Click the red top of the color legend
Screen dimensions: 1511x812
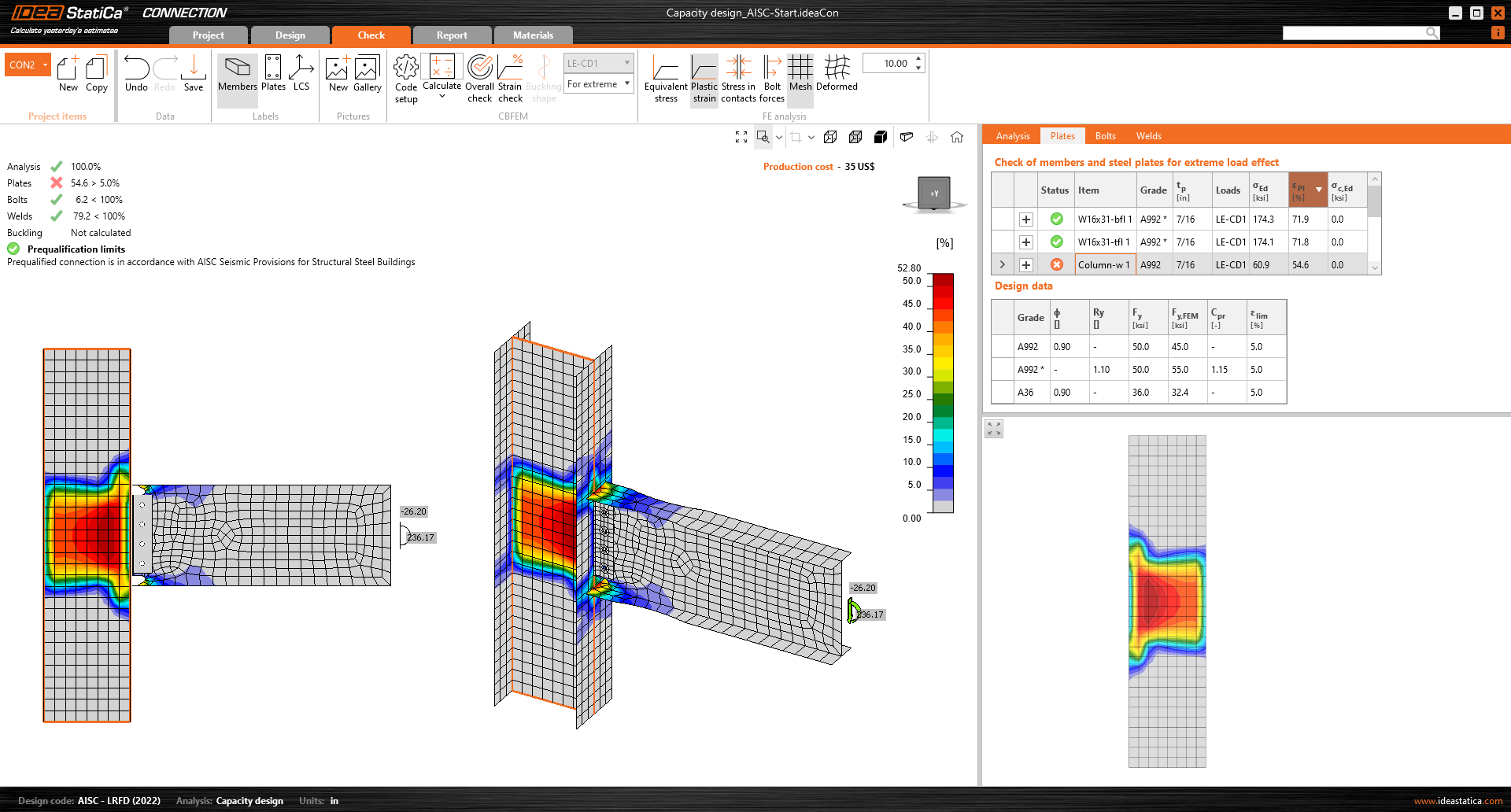[x=943, y=281]
